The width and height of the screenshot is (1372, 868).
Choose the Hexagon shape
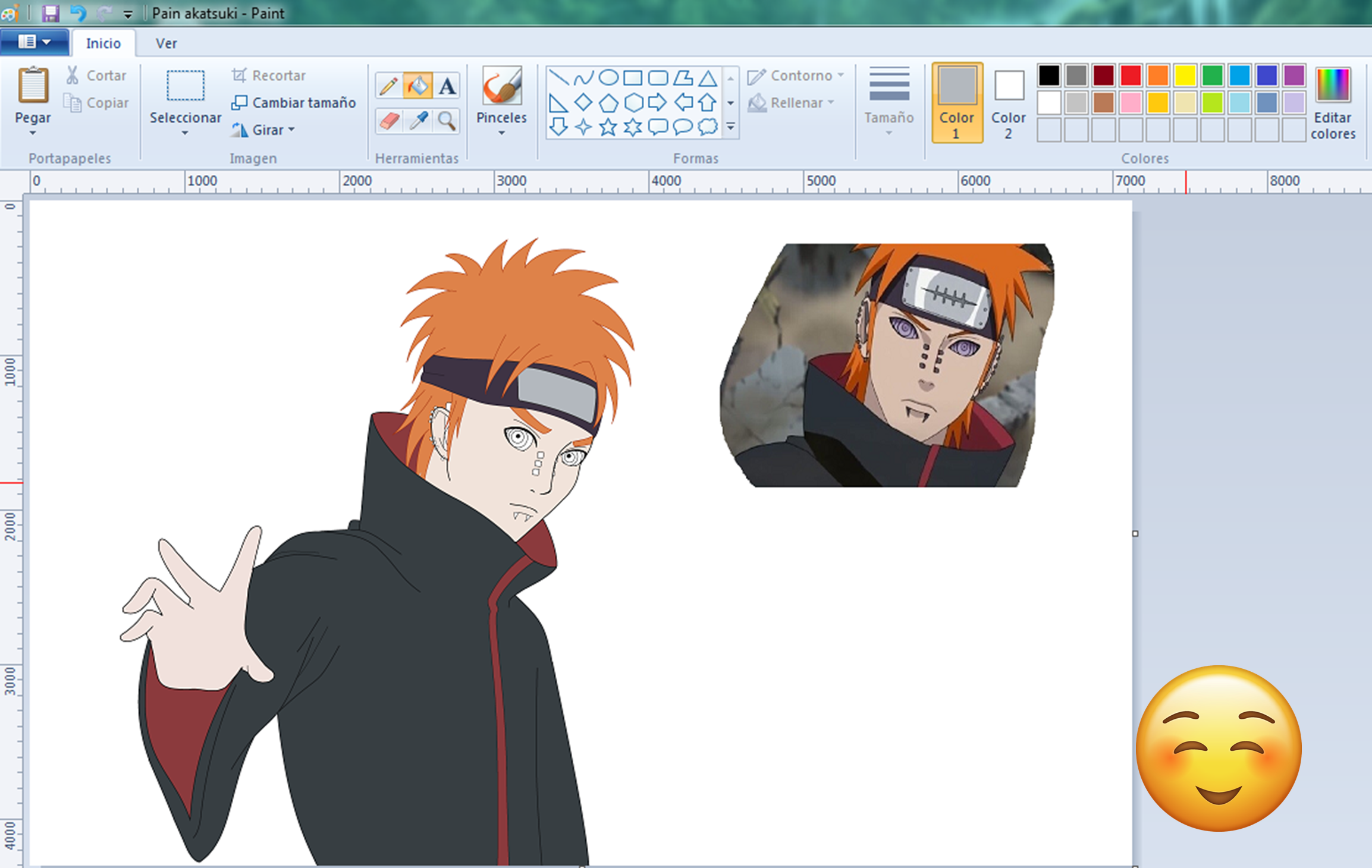click(x=633, y=102)
